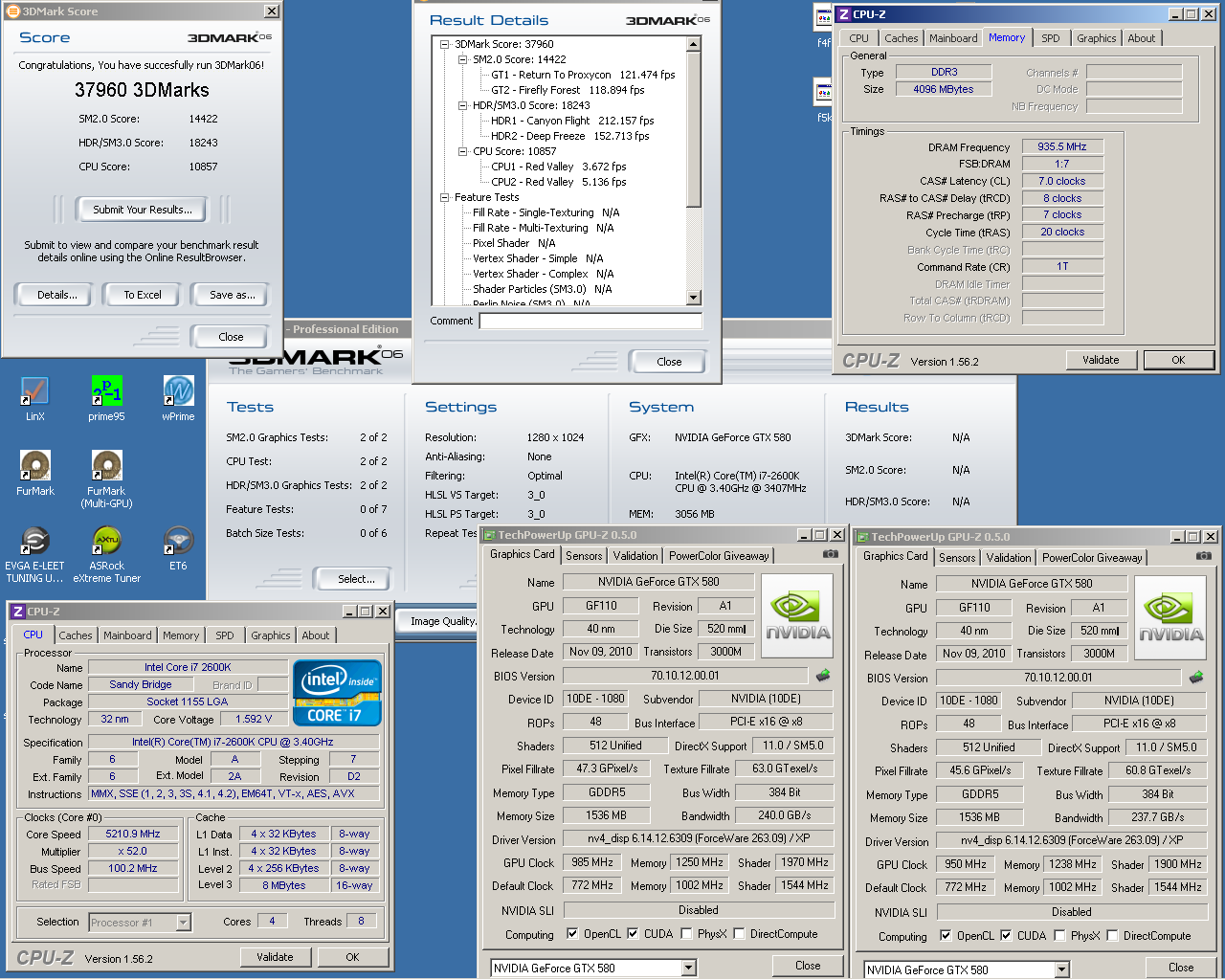Open GPU selector dropdown in left GPU-Z window
This screenshot has height=980, width=1225.
(x=688, y=968)
